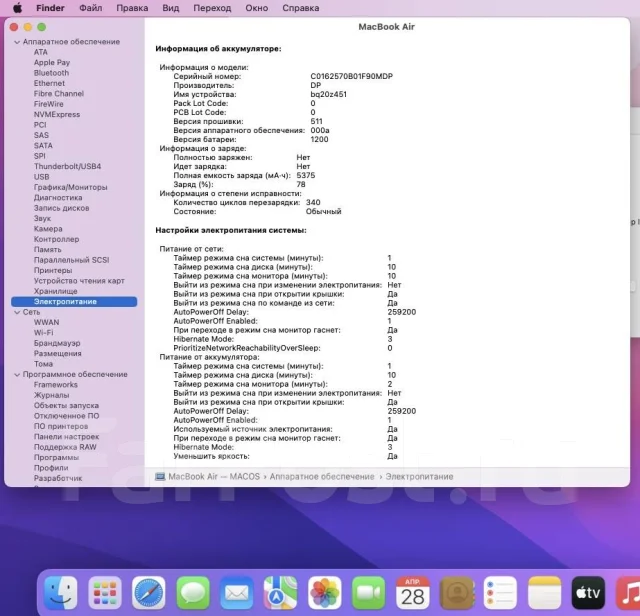Open the Messages app in the Dock
Viewport: 640px width, 616px height.
(193, 592)
